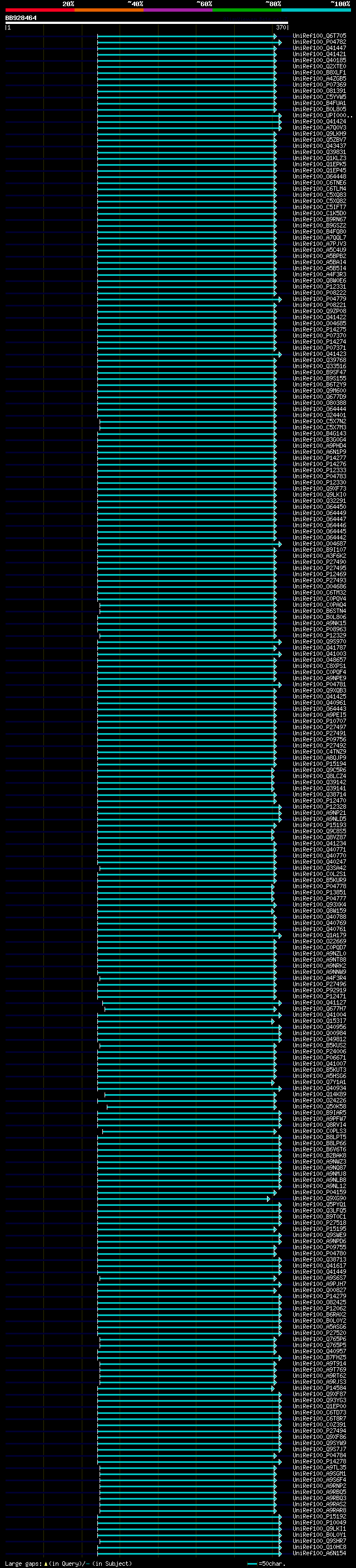The height and width of the screenshot is (1568, 356).
Task: Click hit label UniRef100_P12329
Action: pyautogui.click(x=319, y=635)
